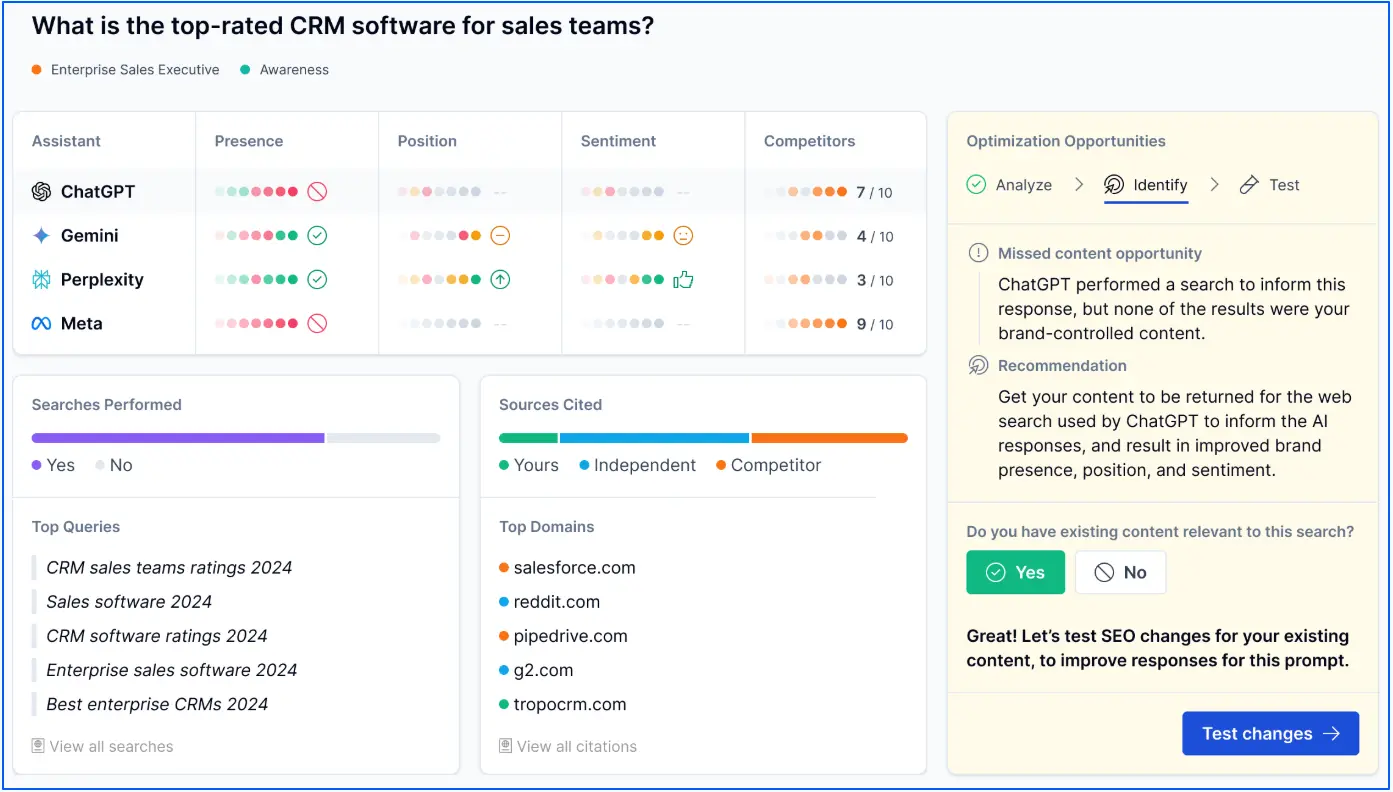The height and width of the screenshot is (792, 1393).
Task: Click the Assistant column header
Action: click(66, 141)
